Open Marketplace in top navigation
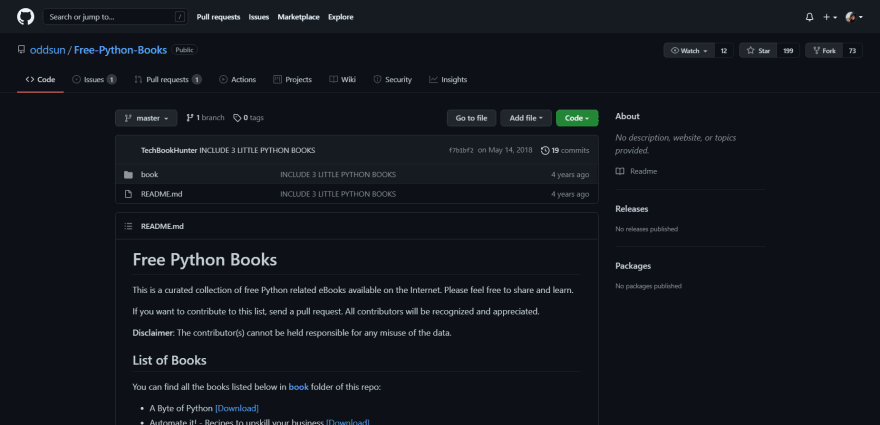The height and width of the screenshot is (425, 880). 299,17
